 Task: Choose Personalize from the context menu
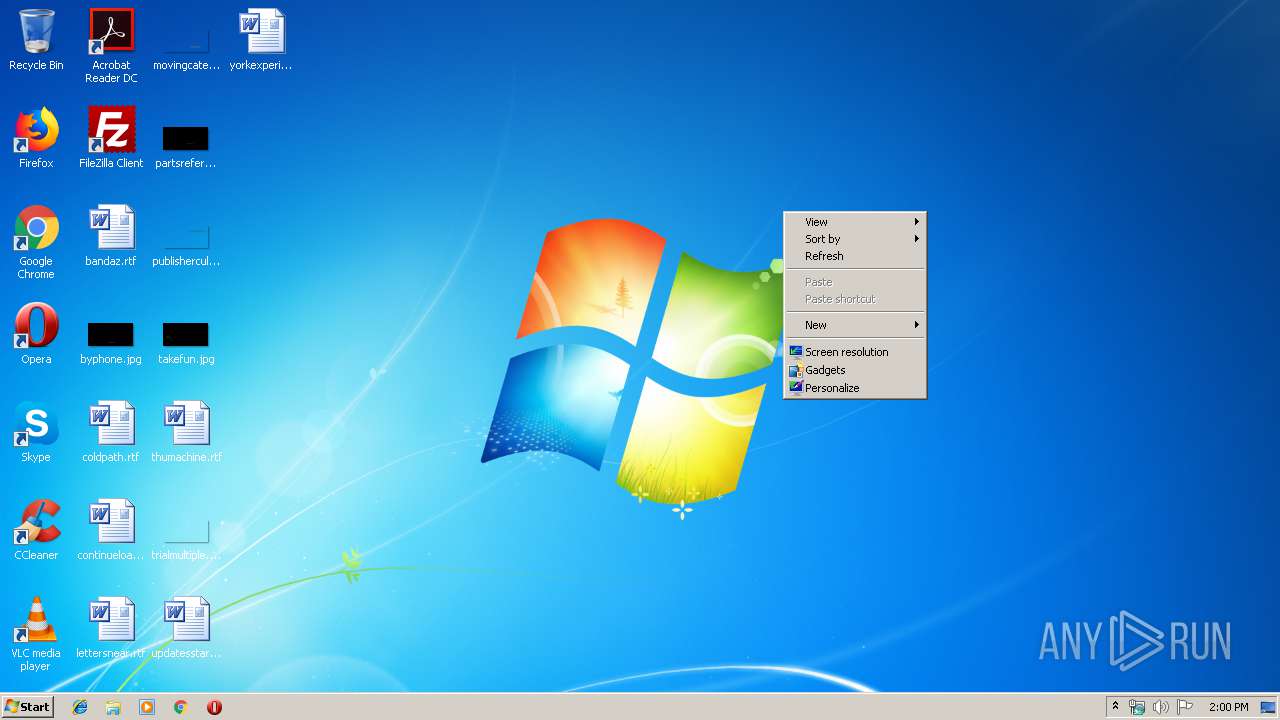coord(855,388)
